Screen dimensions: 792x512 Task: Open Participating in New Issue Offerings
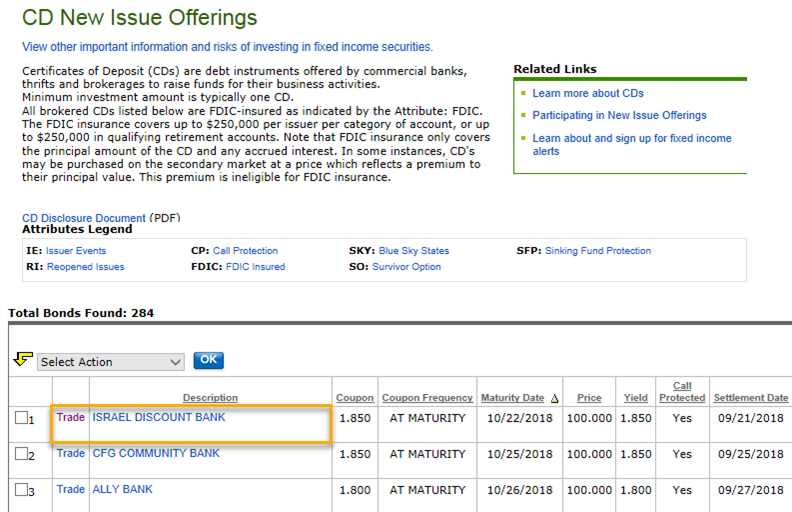pyautogui.click(x=619, y=115)
